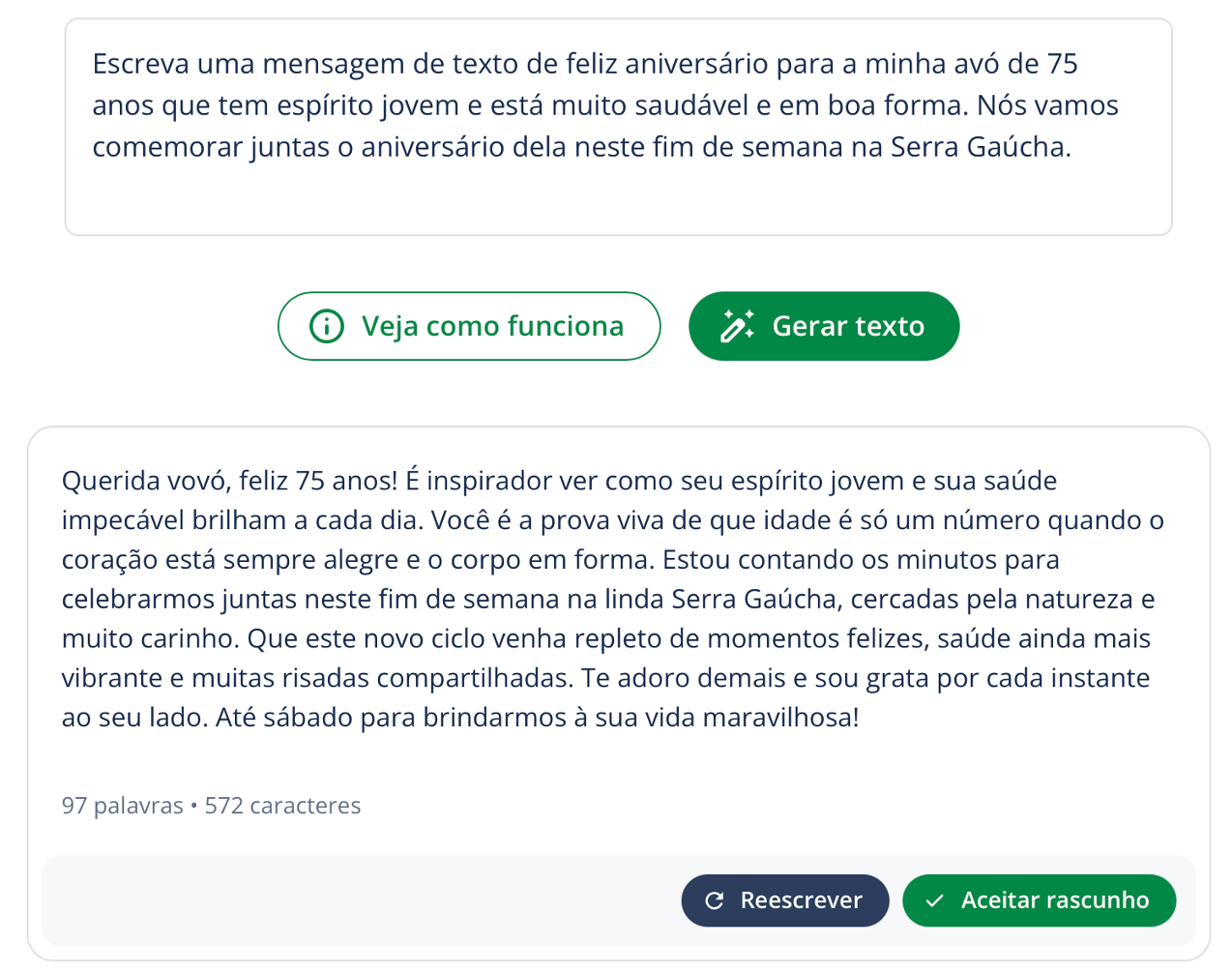The image size is (1232, 973).
Task: Click the magic wand icon
Action: (737, 326)
